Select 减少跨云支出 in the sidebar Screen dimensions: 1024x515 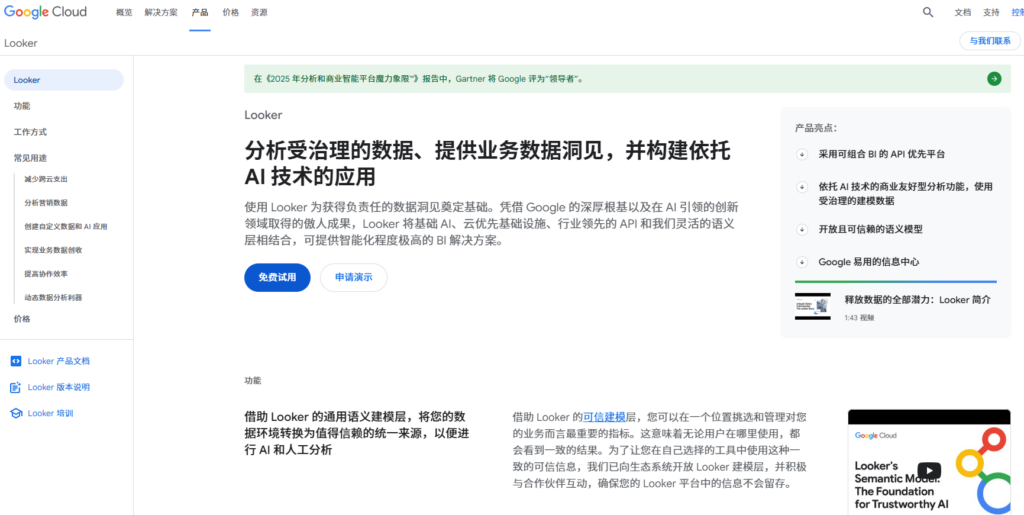click(x=46, y=179)
